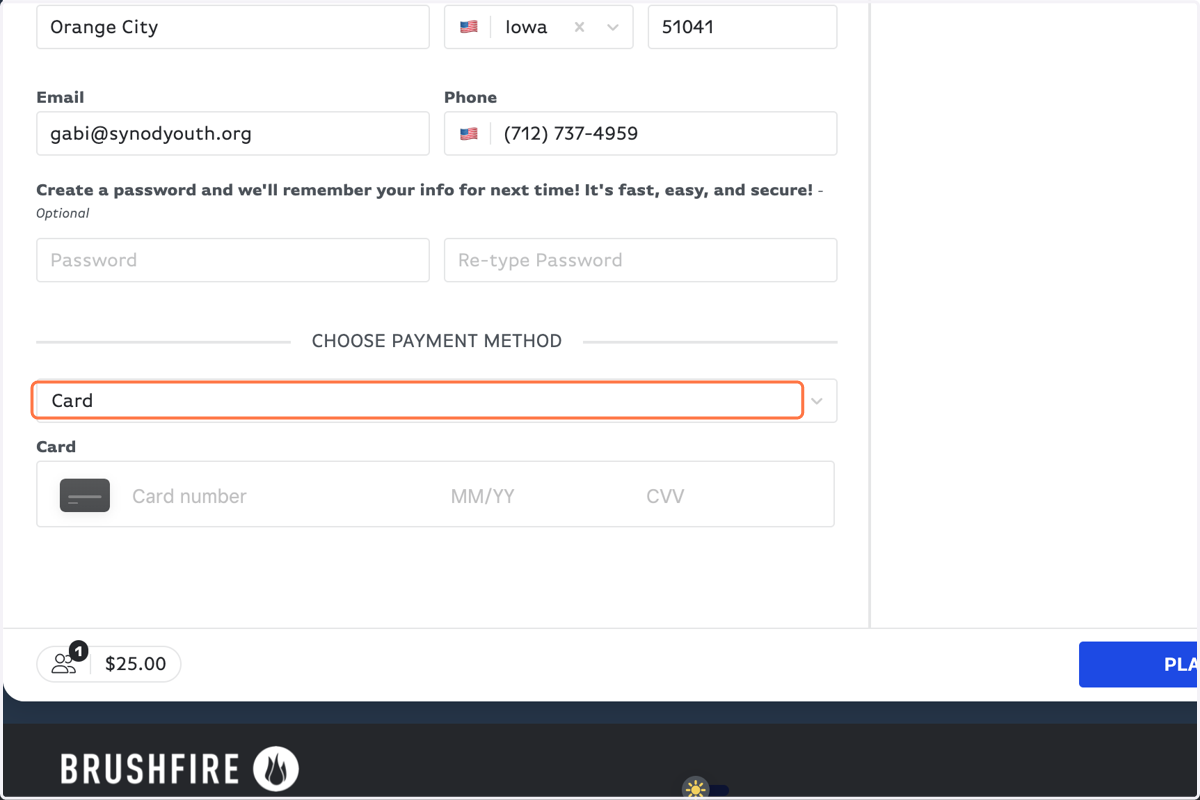Viewport: 1200px width, 800px height.
Task: Click the blue place order button
Action: (x=1139, y=664)
